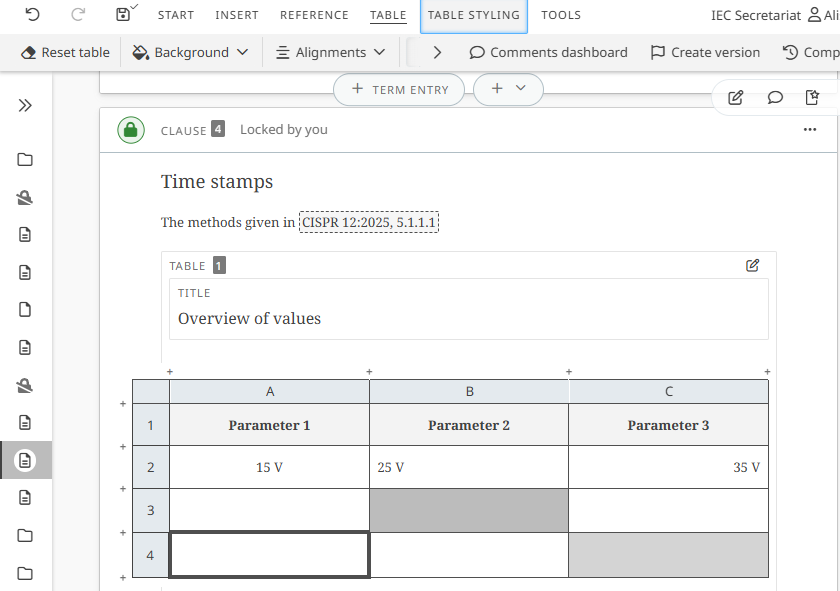Image resolution: width=840 pixels, height=591 pixels.
Task: Click the Redo arrow icon
Action: [78, 14]
